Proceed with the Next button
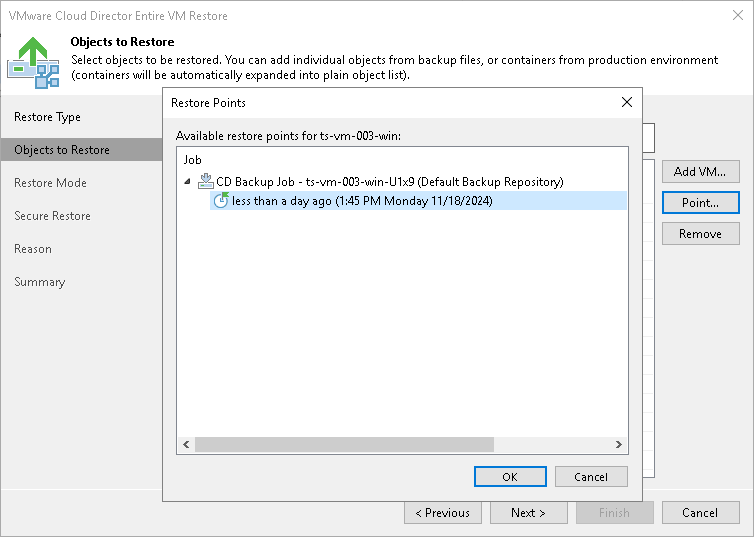The width and height of the screenshot is (754, 537). coord(528,513)
